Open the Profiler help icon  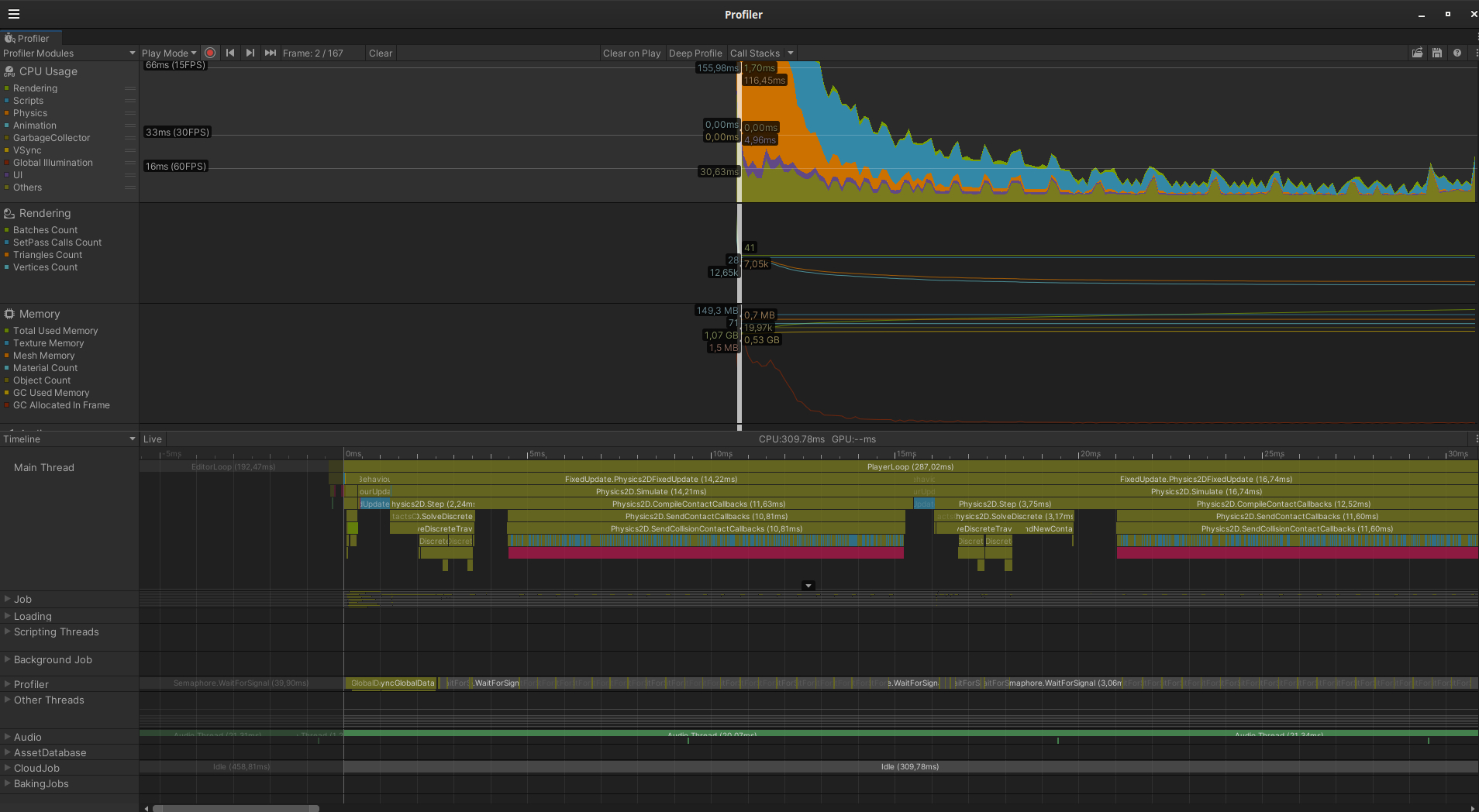point(1457,53)
